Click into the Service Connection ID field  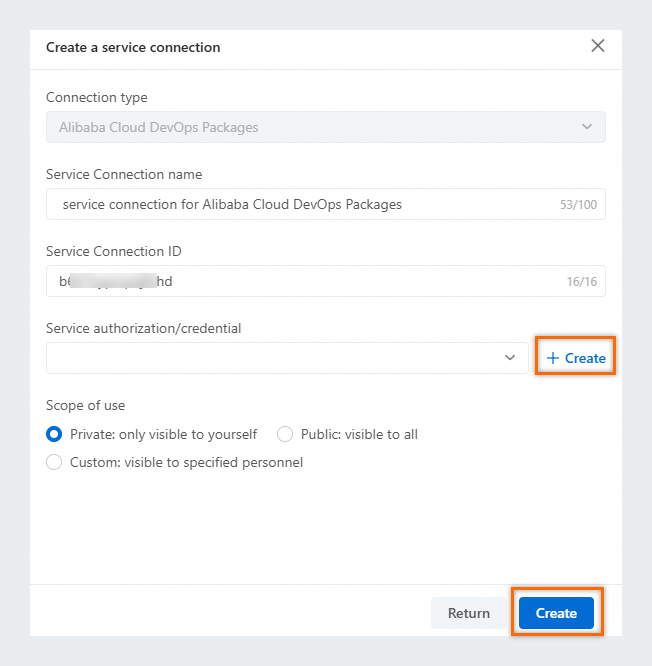coord(300,281)
